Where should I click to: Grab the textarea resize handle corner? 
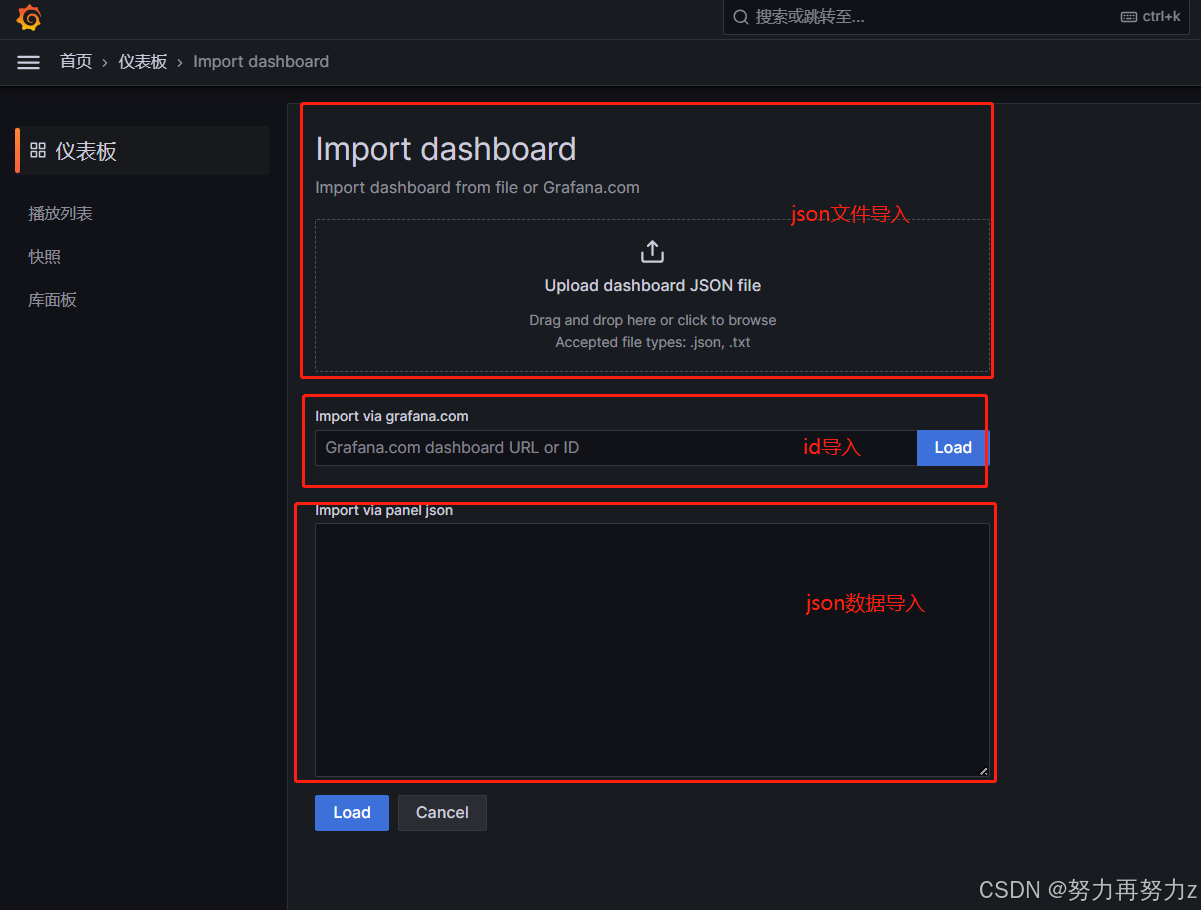(x=983, y=770)
